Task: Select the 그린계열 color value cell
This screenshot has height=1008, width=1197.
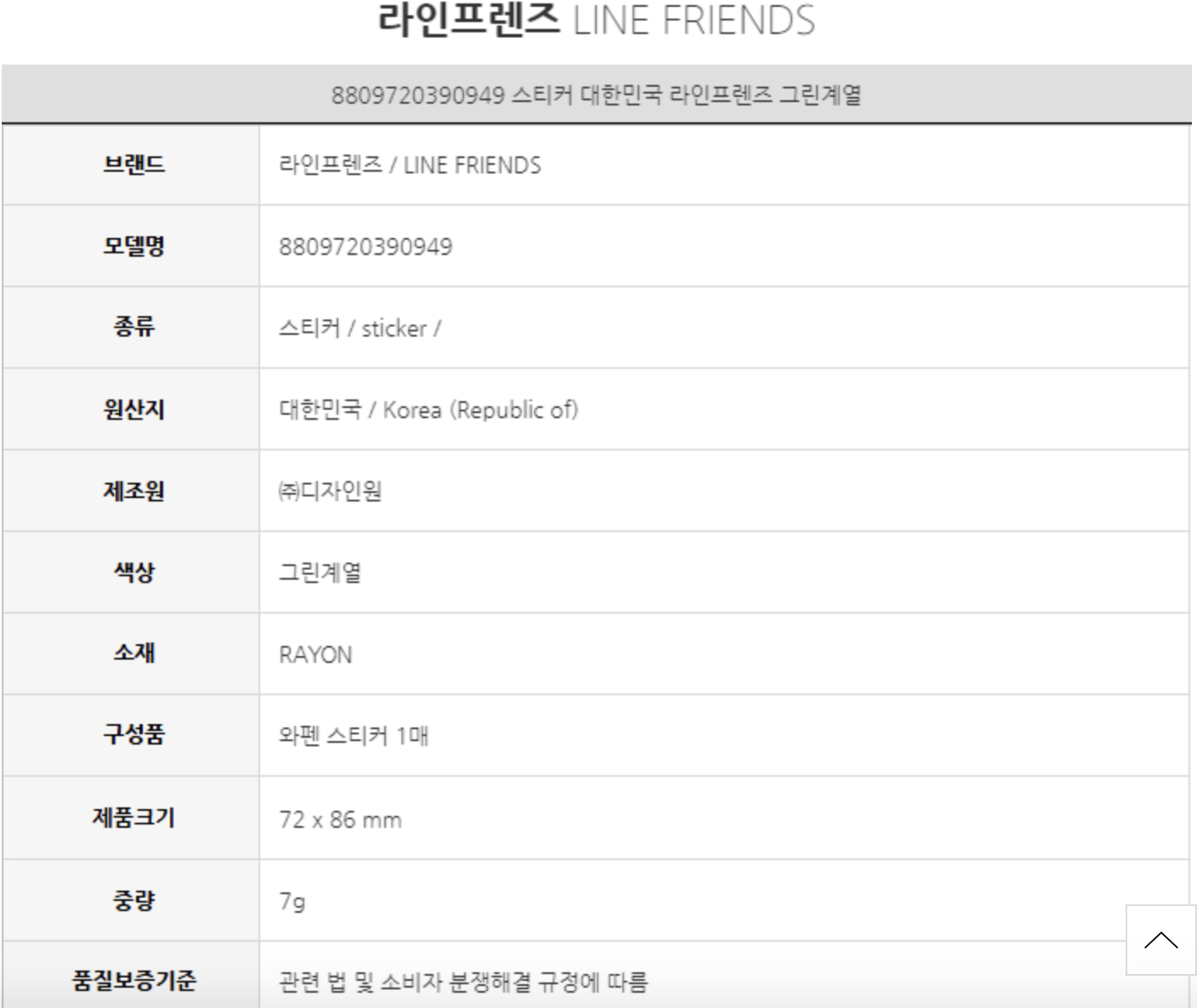Action: pyautogui.click(x=321, y=572)
